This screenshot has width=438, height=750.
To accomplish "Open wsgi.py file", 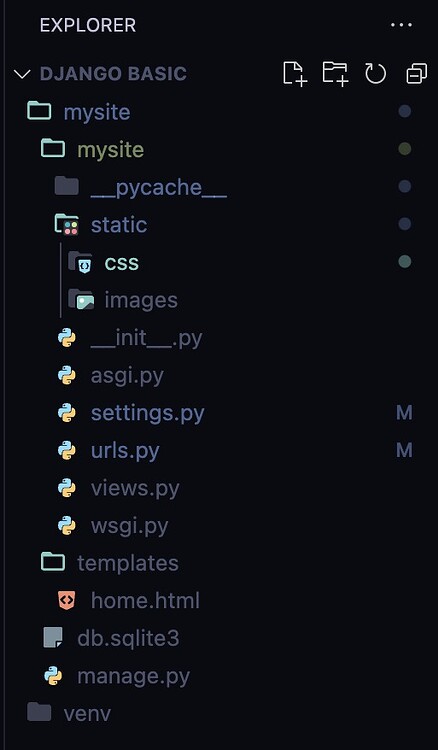I will 129,526.
